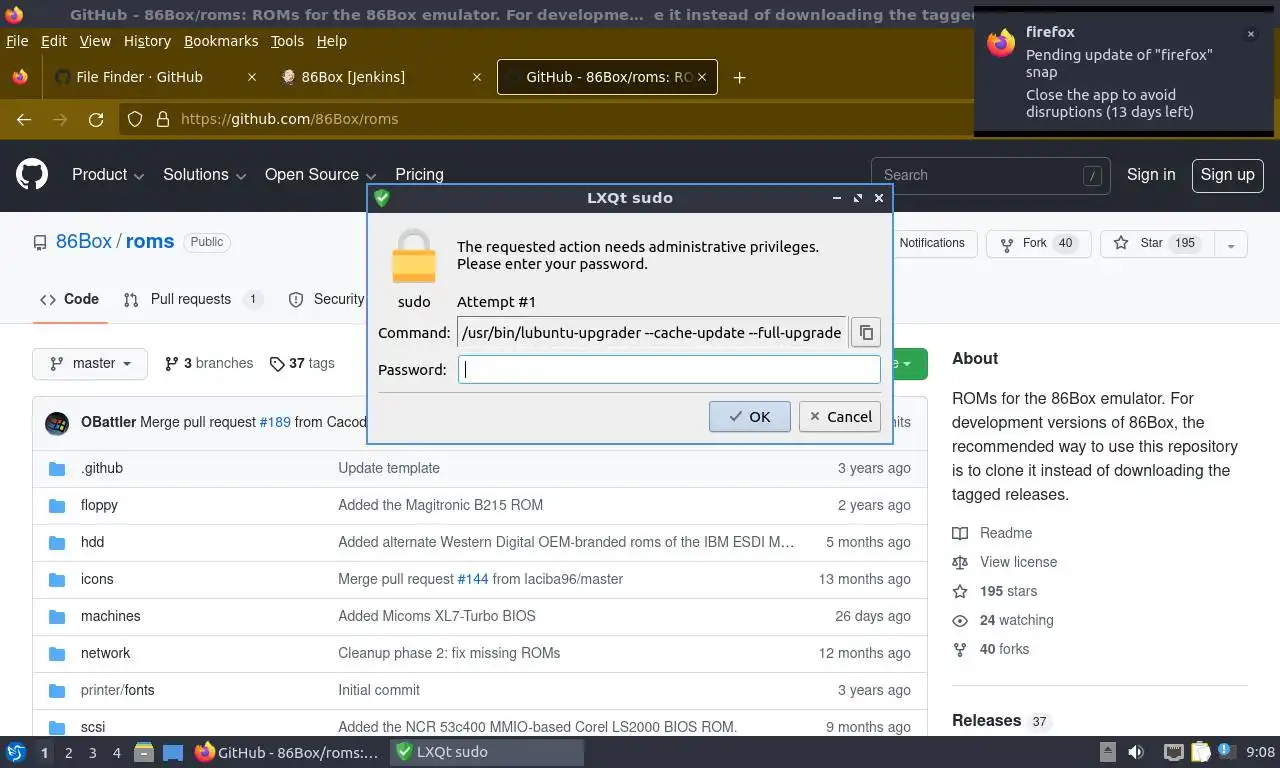Open a new Firefox tab
1280x768 pixels.
[739, 77]
